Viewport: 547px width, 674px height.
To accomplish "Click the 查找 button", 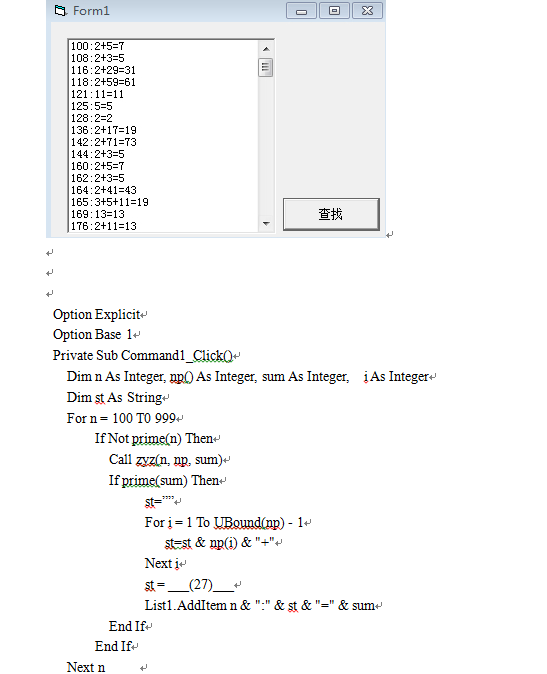I will 331,214.
